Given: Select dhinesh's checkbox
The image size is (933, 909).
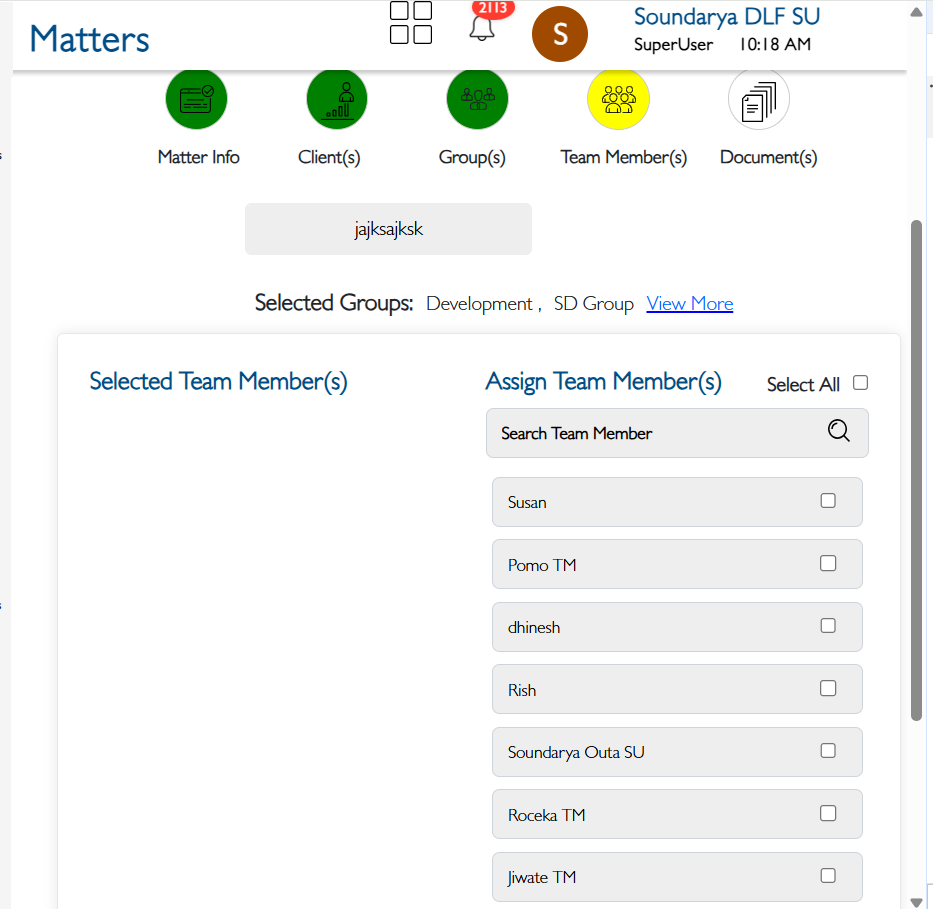Looking at the screenshot, I should click(828, 626).
